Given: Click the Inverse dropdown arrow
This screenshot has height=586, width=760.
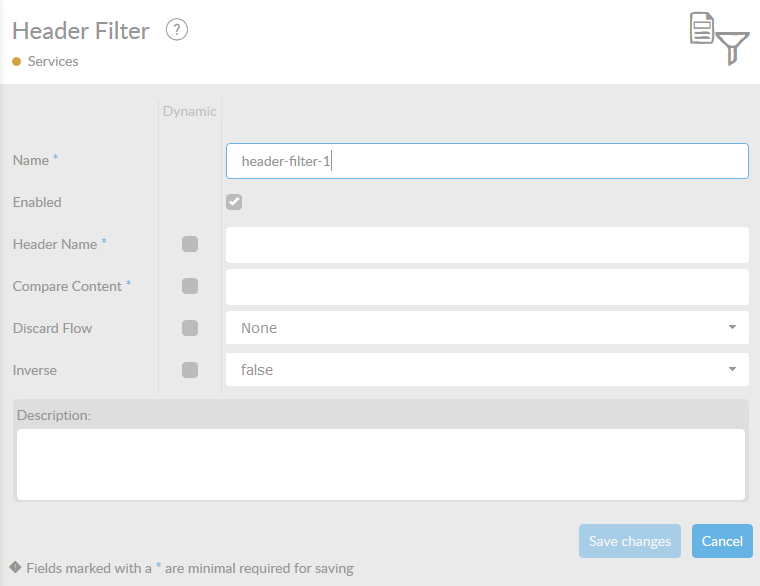Looking at the screenshot, I should tap(732, 369).
